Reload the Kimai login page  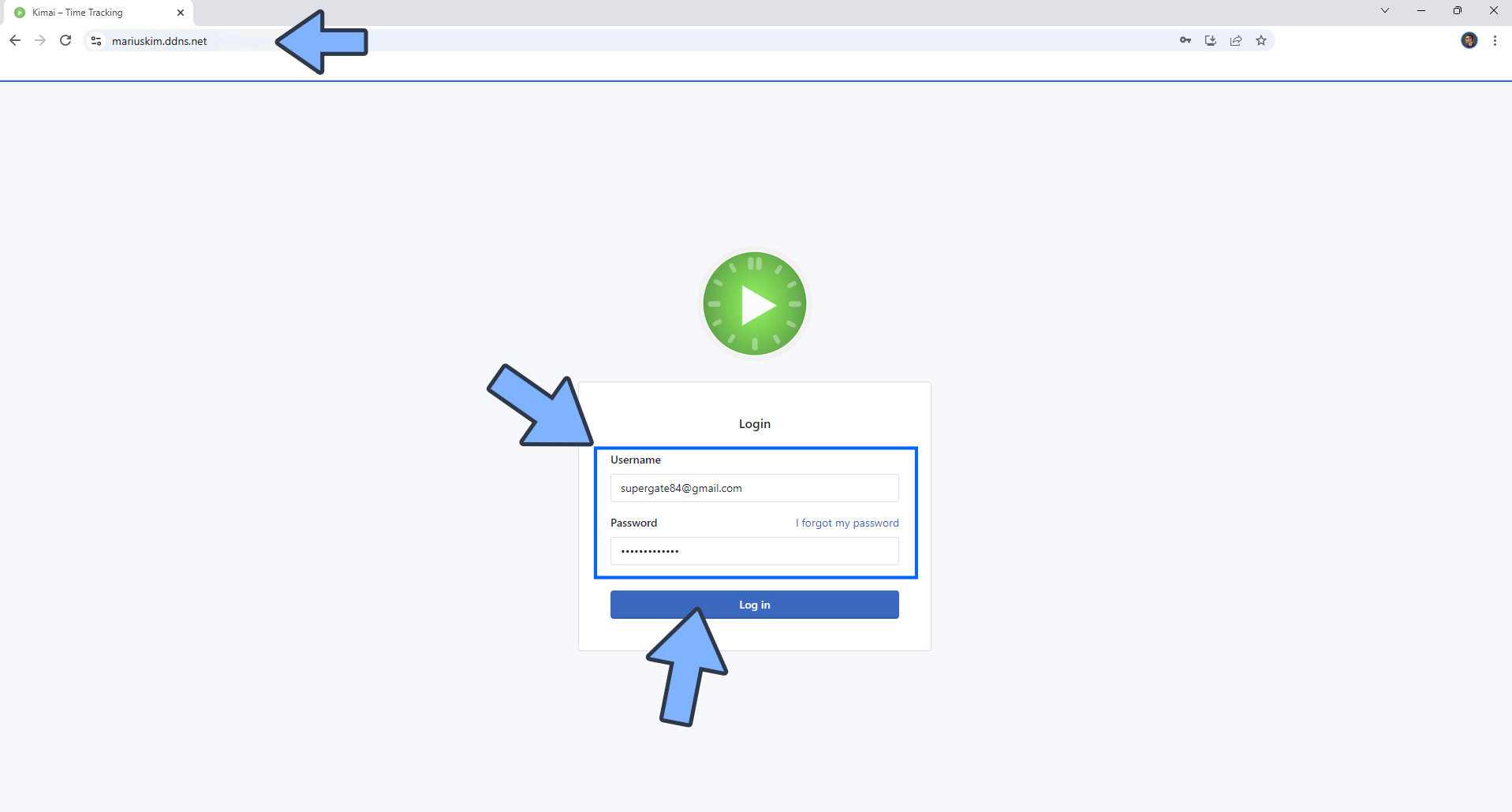point(65,40)
